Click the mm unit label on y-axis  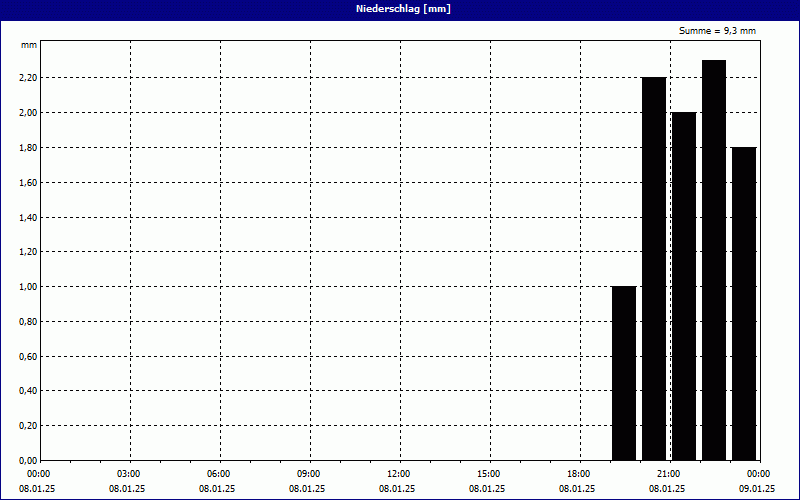29,45
